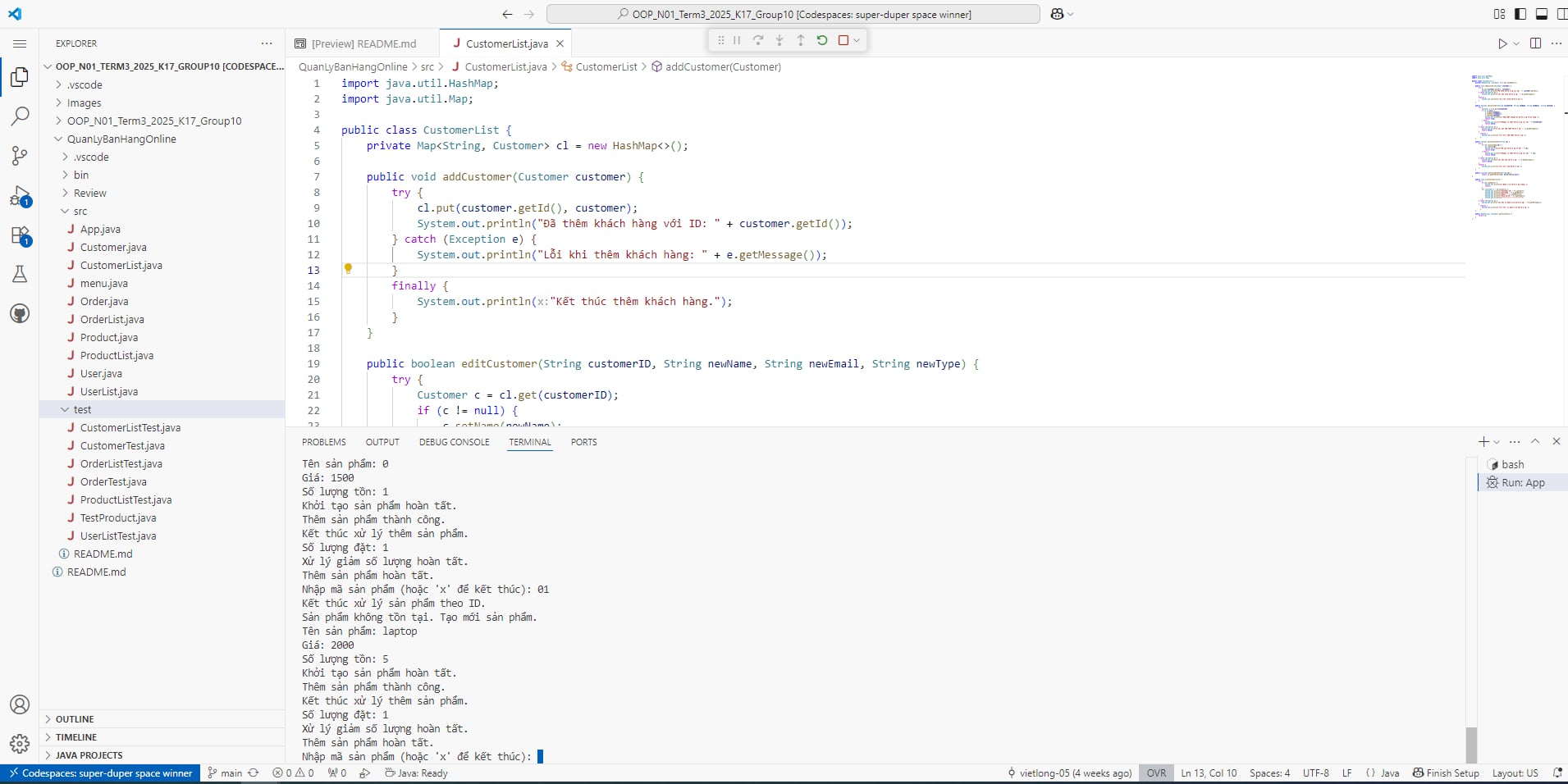Maximize the panel size chevron

click(1535, 441)
